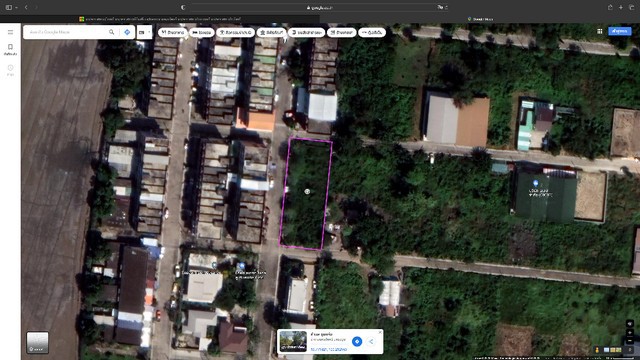Toggle the Layers map type thumbnail
The height and width of the screenshot is (360, 640).
(38, 342)
